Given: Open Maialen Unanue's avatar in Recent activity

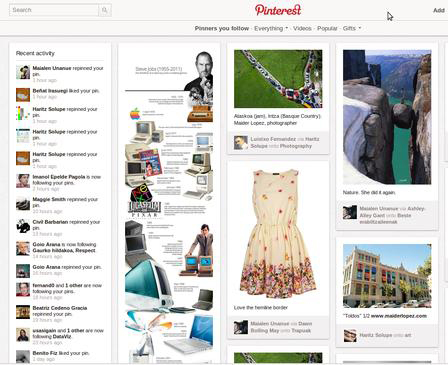Looking at the screenshot, I should pos(23,72).
